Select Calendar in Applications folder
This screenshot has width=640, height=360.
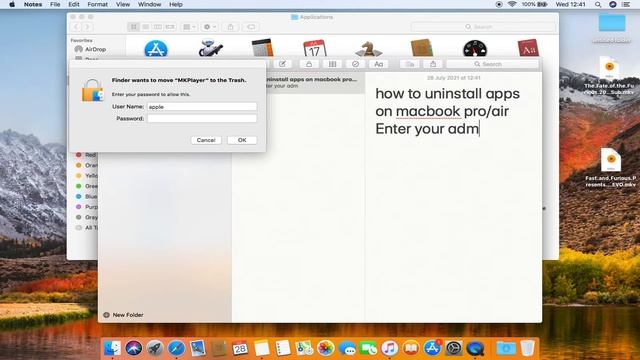(x=315, y=49)
